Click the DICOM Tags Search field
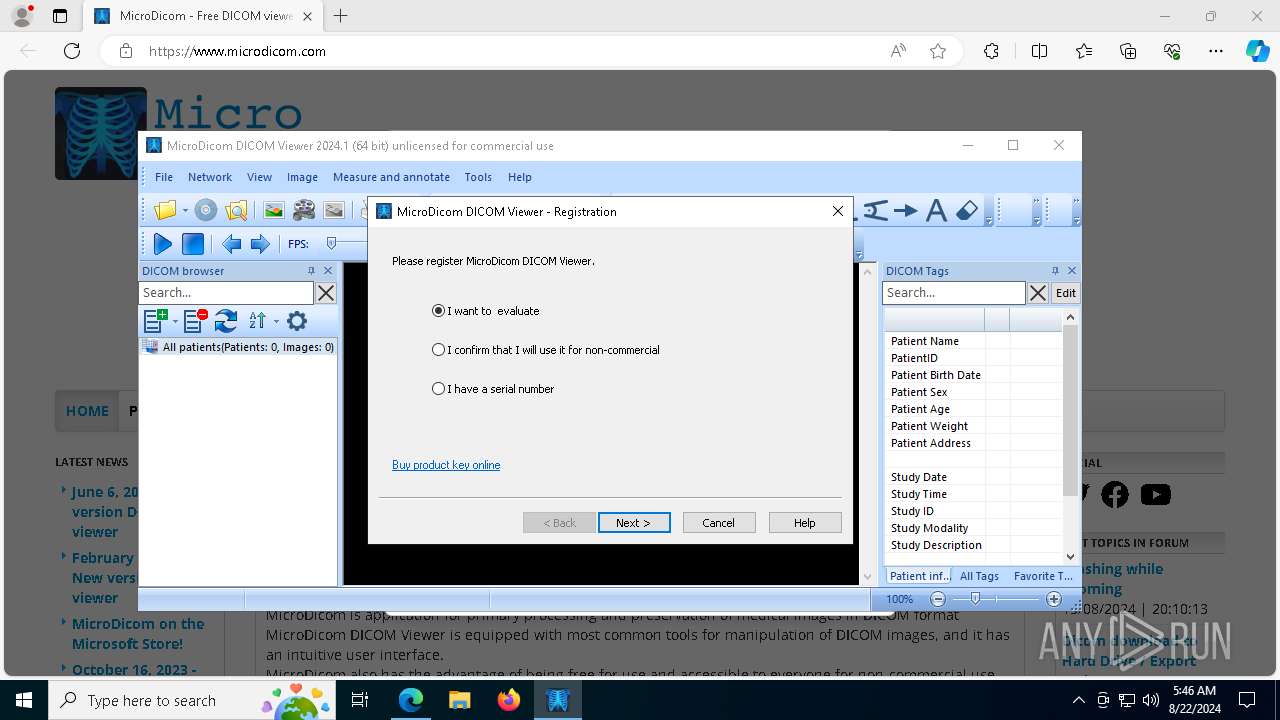This screenshot has height=720, width=1280. click(x=954, y=293)
